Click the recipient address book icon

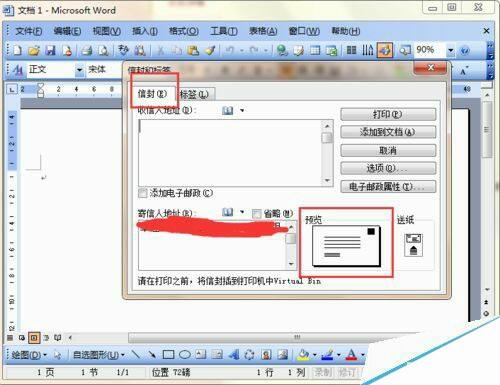click(x=228, y=110)
